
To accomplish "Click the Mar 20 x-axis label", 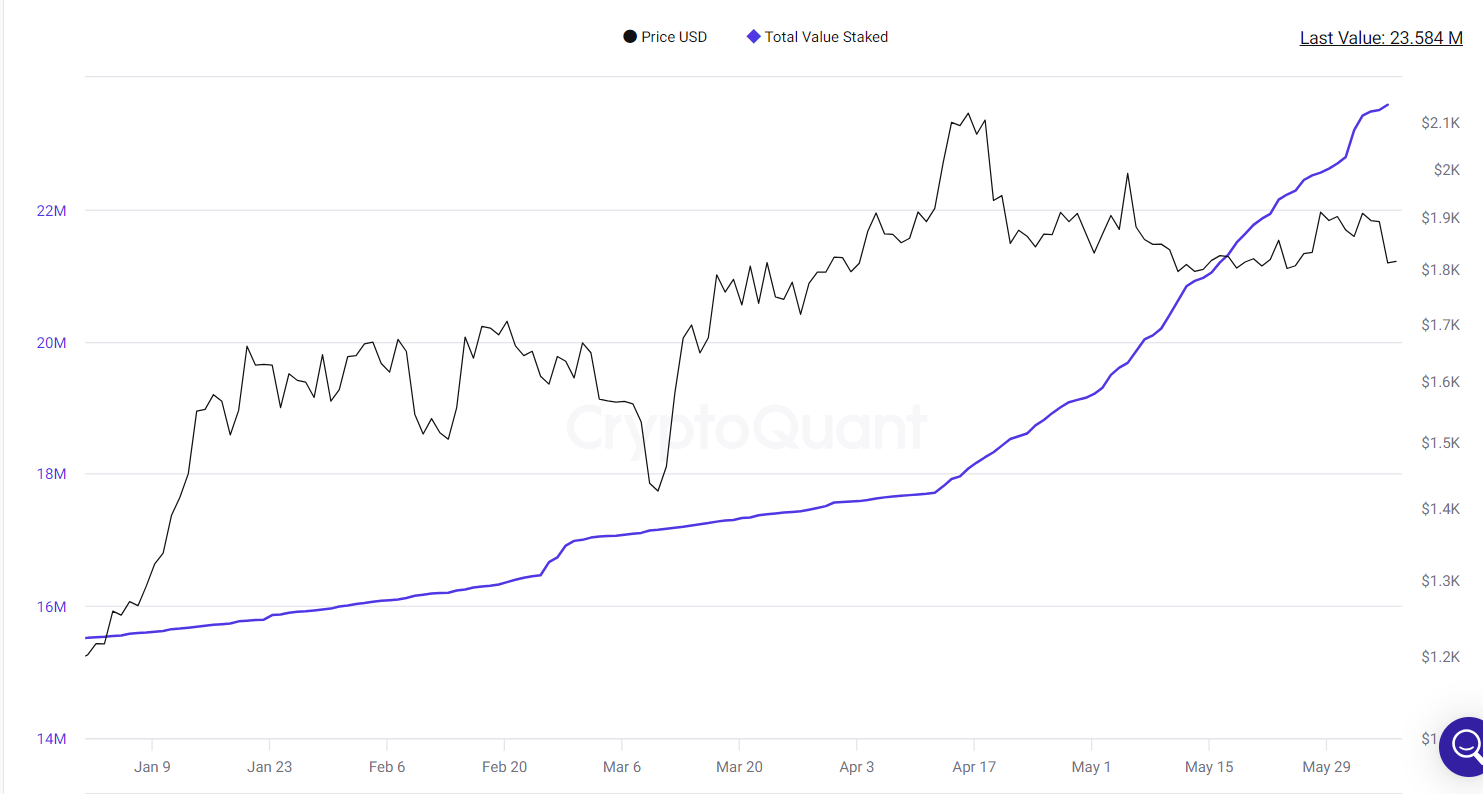I will click(739, 767).
